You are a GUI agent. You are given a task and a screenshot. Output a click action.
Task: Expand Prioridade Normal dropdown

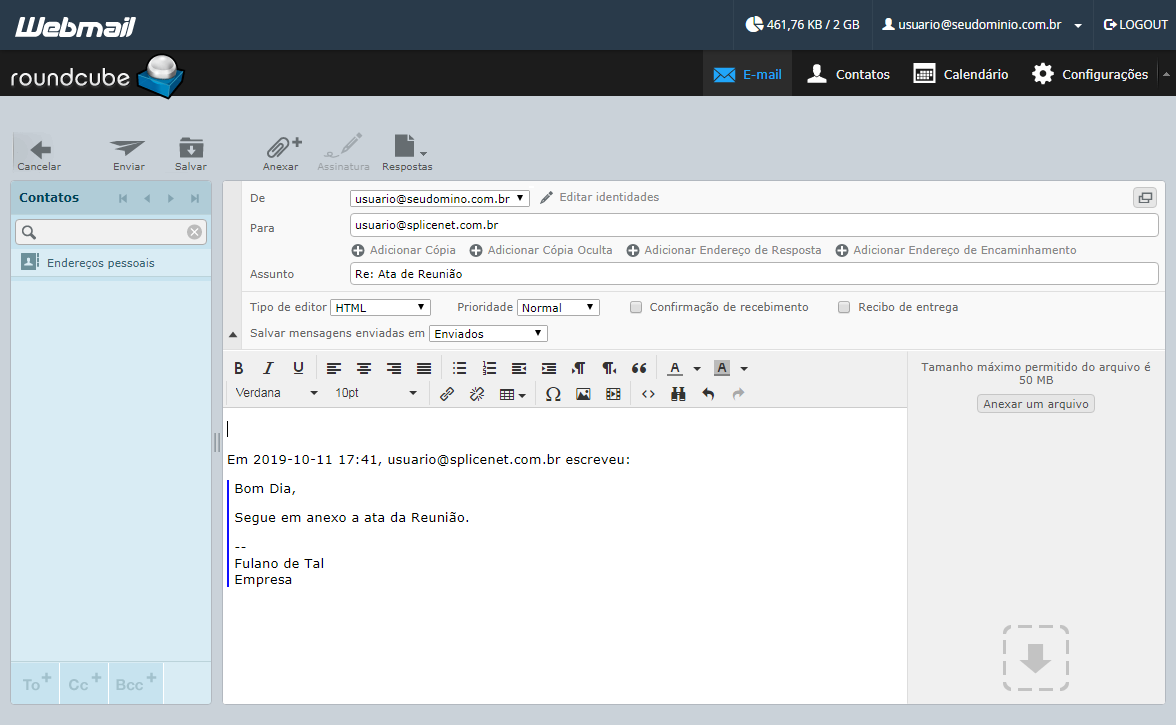pyautogui.click(x=558, y=307)
